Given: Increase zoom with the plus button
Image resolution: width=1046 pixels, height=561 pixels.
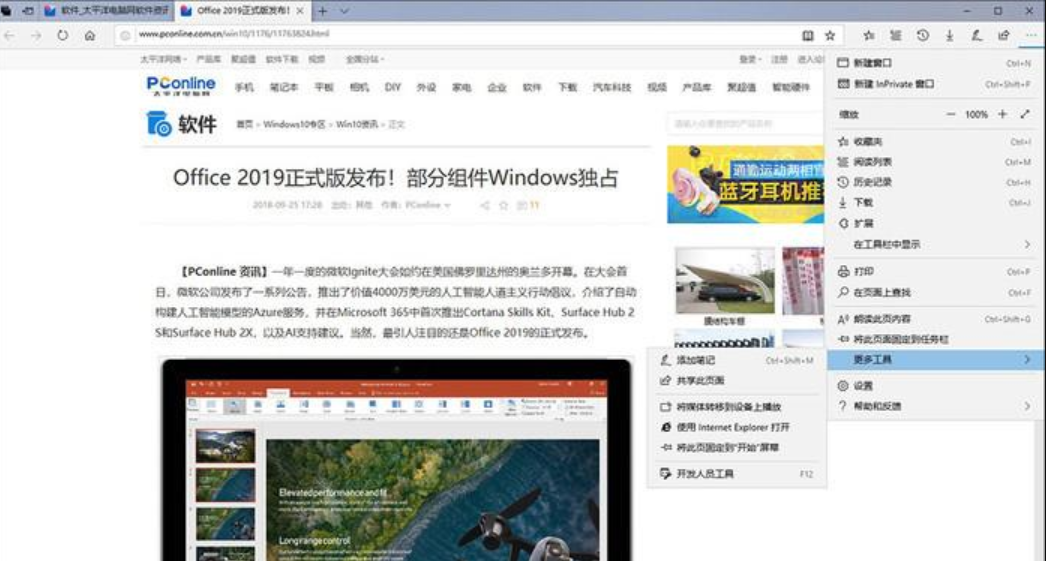Looking at the screenshot, I should click(x=1002, y=114).
